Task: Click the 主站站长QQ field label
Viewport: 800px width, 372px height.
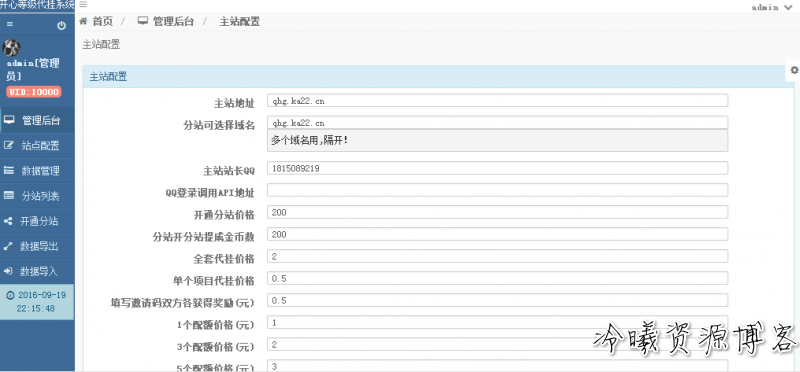Action: [229, 170]
